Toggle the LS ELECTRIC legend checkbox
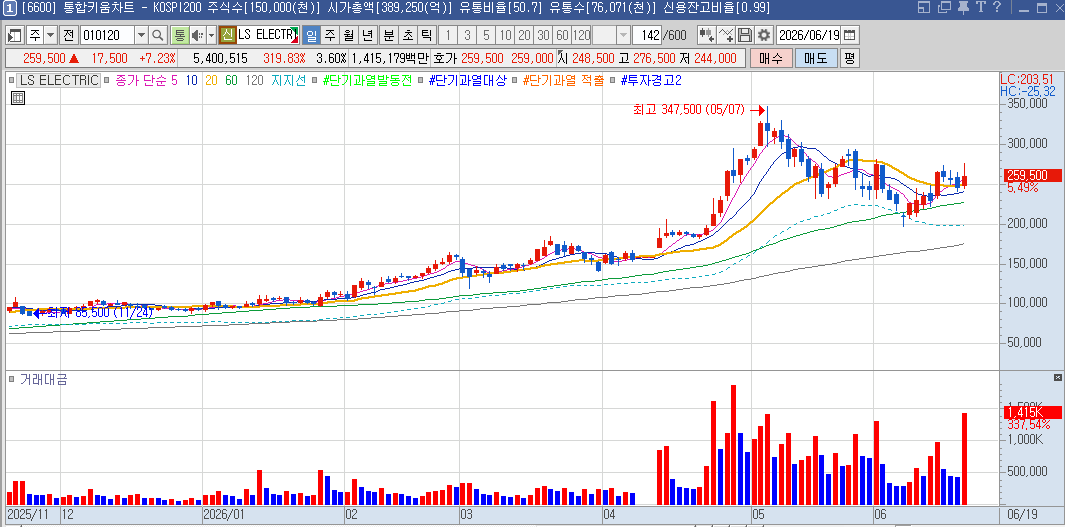Image resolution: width=1065 pixels, height=527 pixels. (x=11, y=80)
